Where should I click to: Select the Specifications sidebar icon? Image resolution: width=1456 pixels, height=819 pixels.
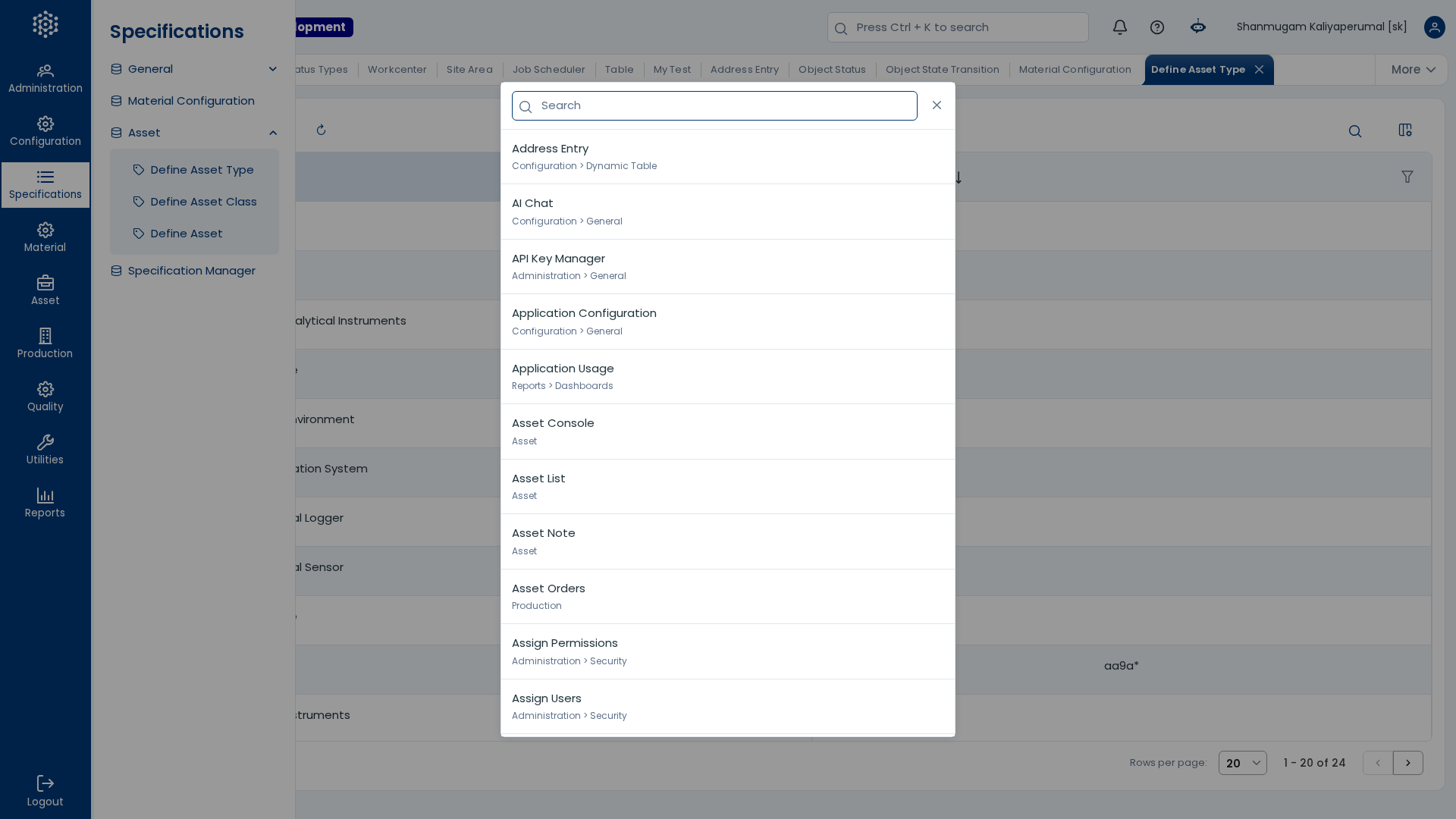tap(45, 185)
